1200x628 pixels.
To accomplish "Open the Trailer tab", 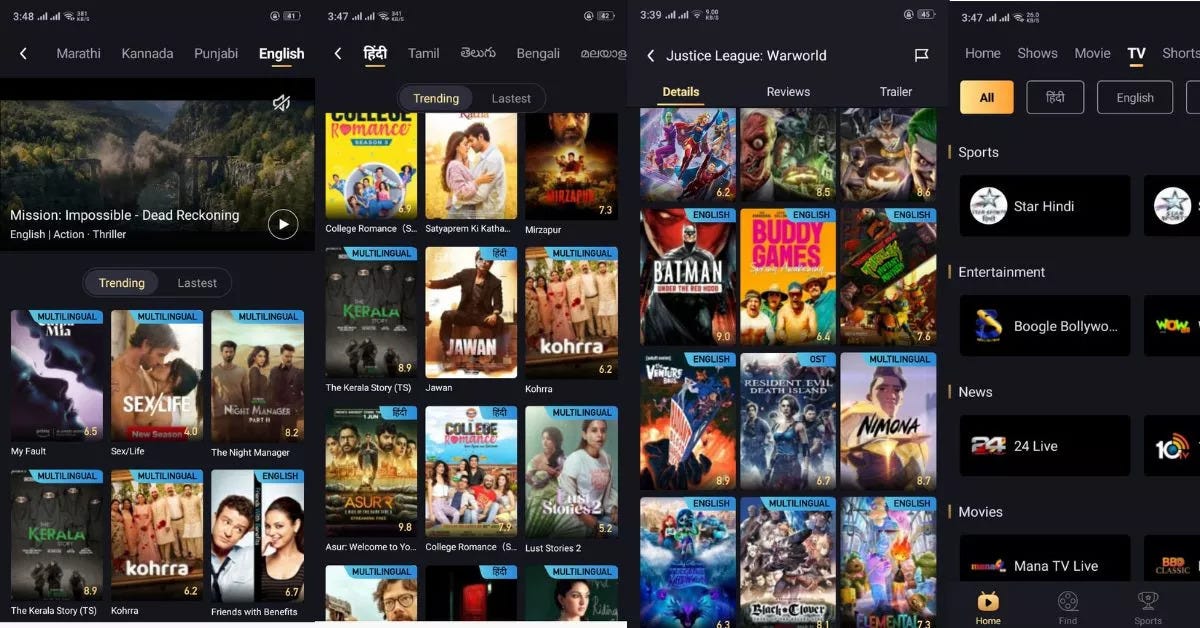I will [x=896, y=91].
